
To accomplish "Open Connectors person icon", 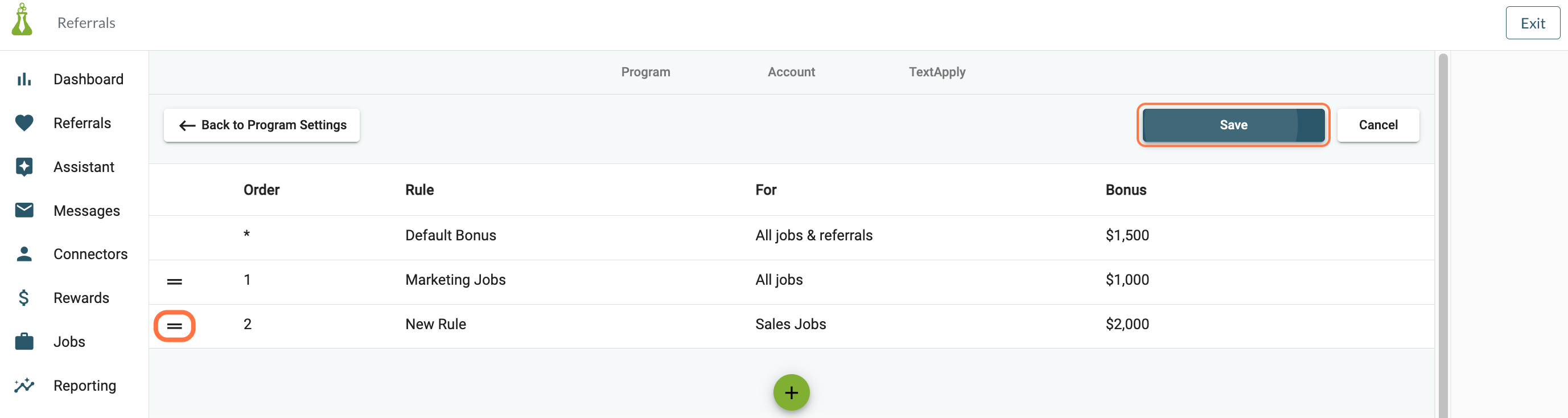I will point(24,254).
